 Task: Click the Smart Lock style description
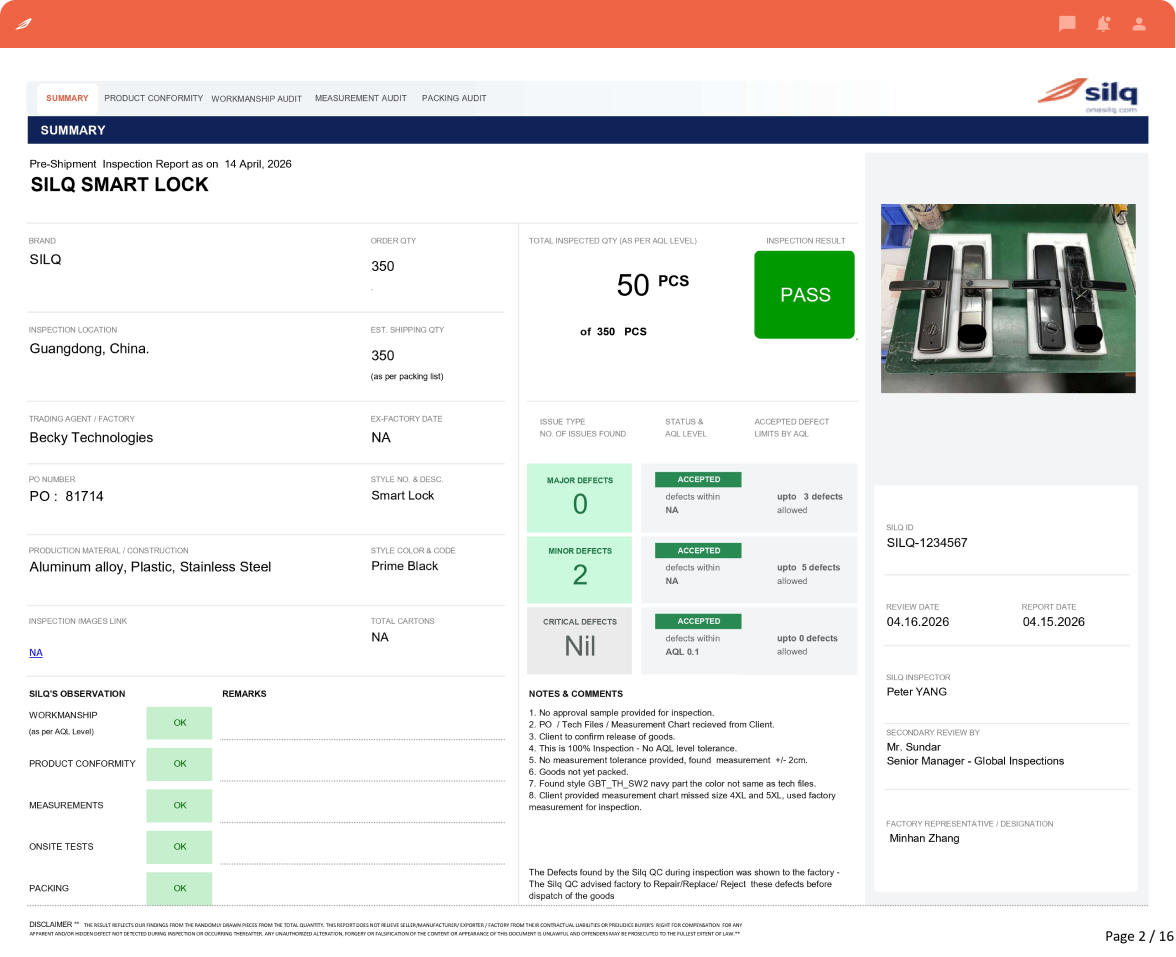click(x=403, y=496)
